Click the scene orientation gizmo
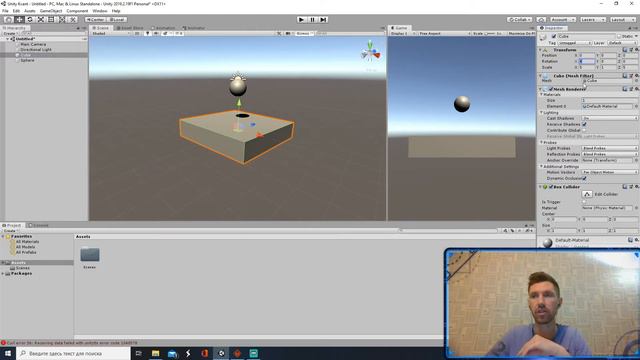The height and width of the screenshot is (360, 640). [x=370, y=52]
